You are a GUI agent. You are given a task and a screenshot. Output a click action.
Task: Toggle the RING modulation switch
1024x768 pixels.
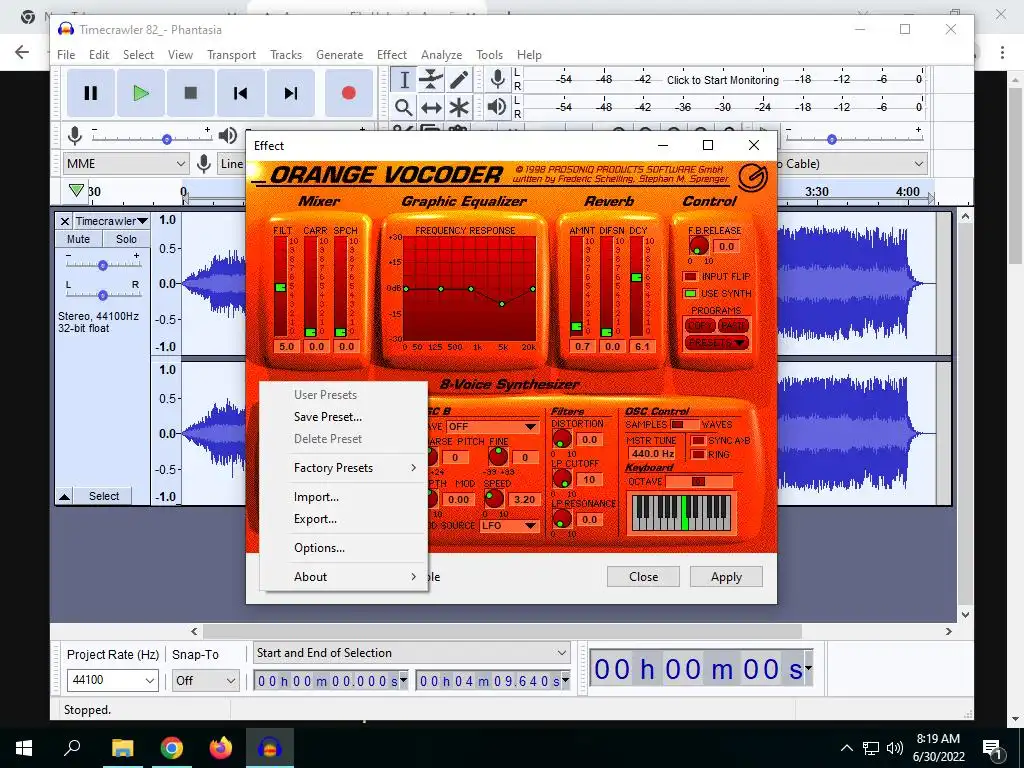698,455
